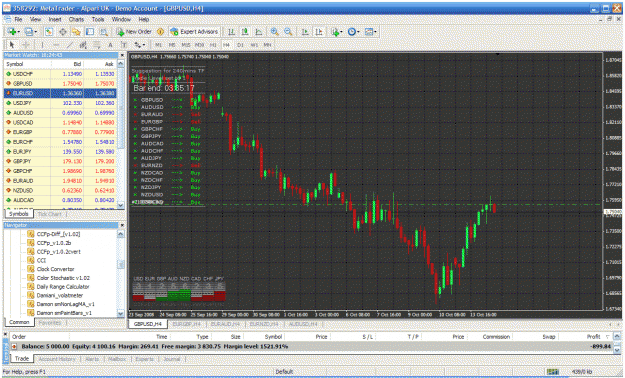Switch to the D1 timeframe
625x378 pixels.
point(240,45)
